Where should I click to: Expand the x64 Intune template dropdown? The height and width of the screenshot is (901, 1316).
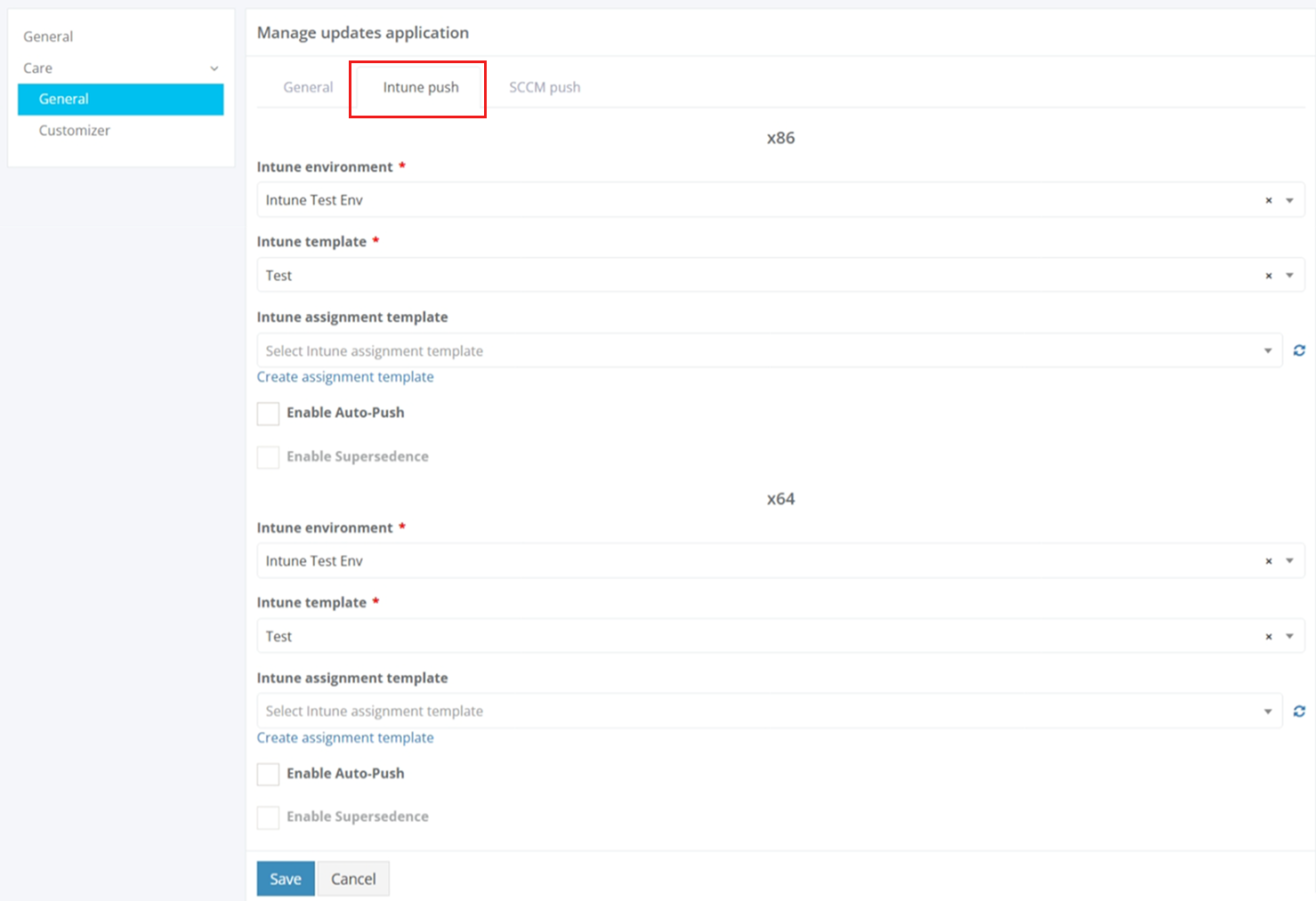tap(1289, 637)
